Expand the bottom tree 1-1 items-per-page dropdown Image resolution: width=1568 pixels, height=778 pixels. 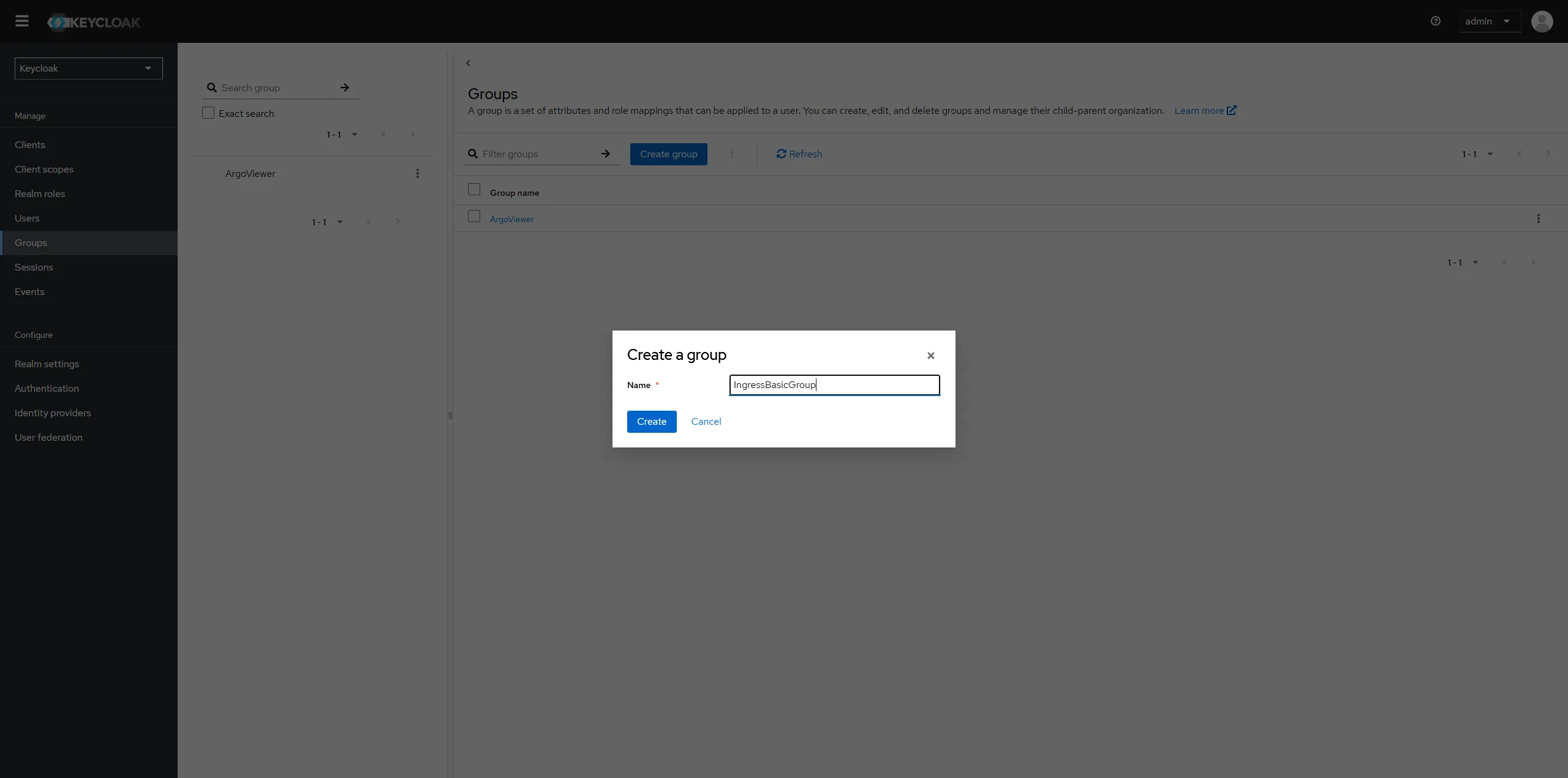pos(327,222)
